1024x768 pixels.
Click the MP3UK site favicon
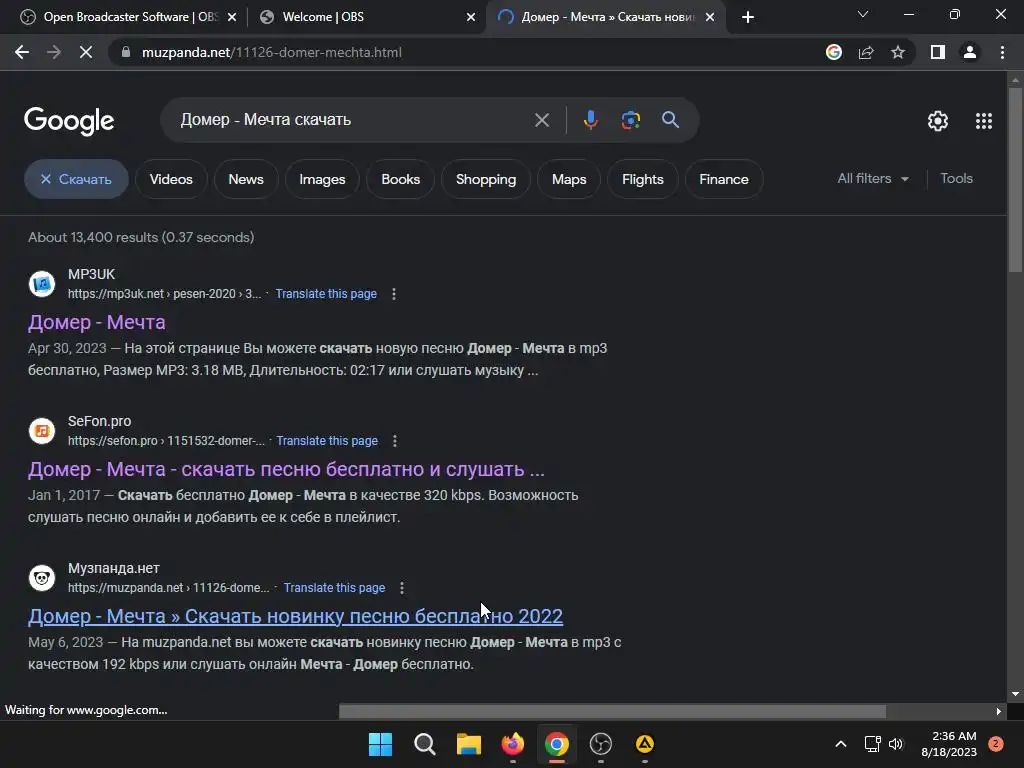pos(42,284)
